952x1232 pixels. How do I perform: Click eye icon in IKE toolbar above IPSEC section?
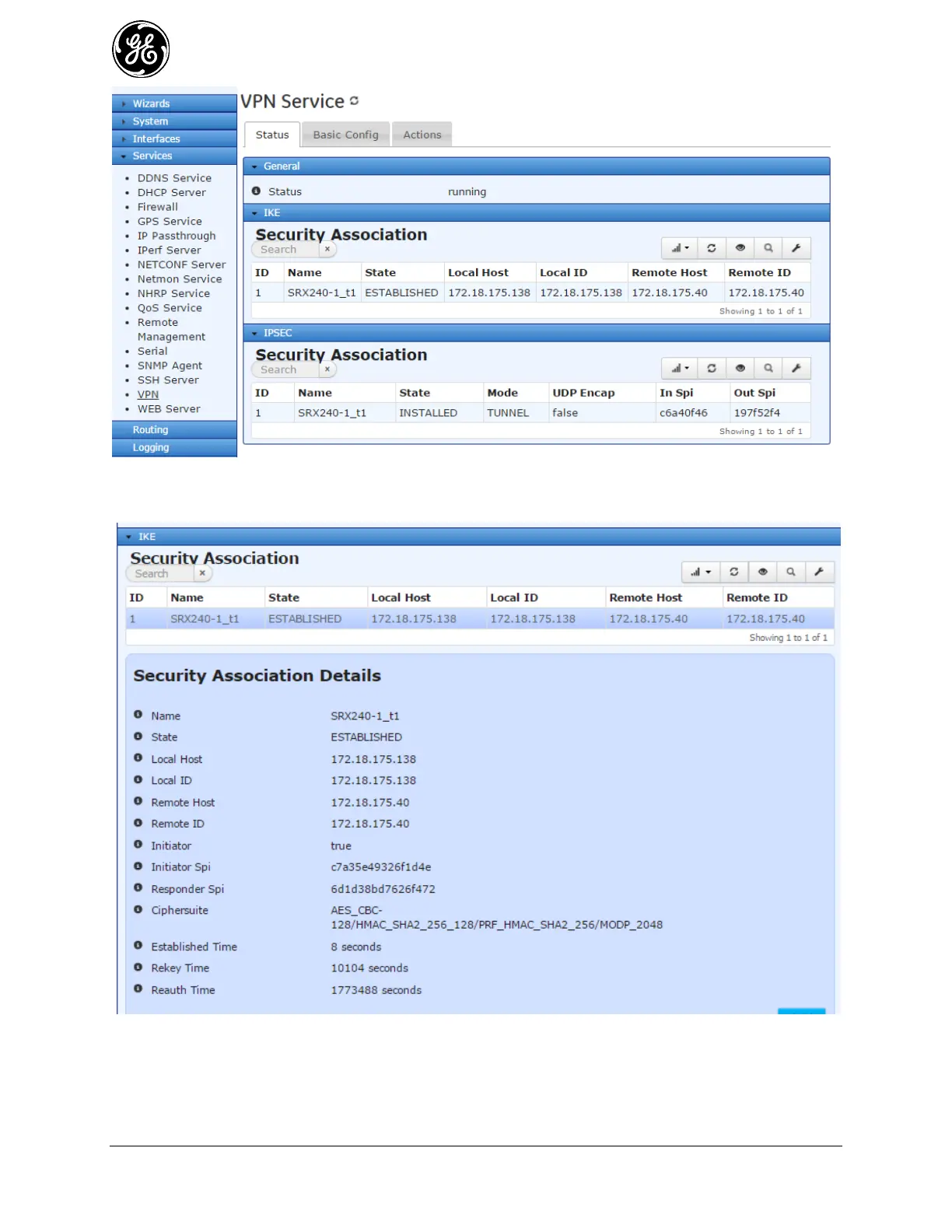(x=740, y=248)
